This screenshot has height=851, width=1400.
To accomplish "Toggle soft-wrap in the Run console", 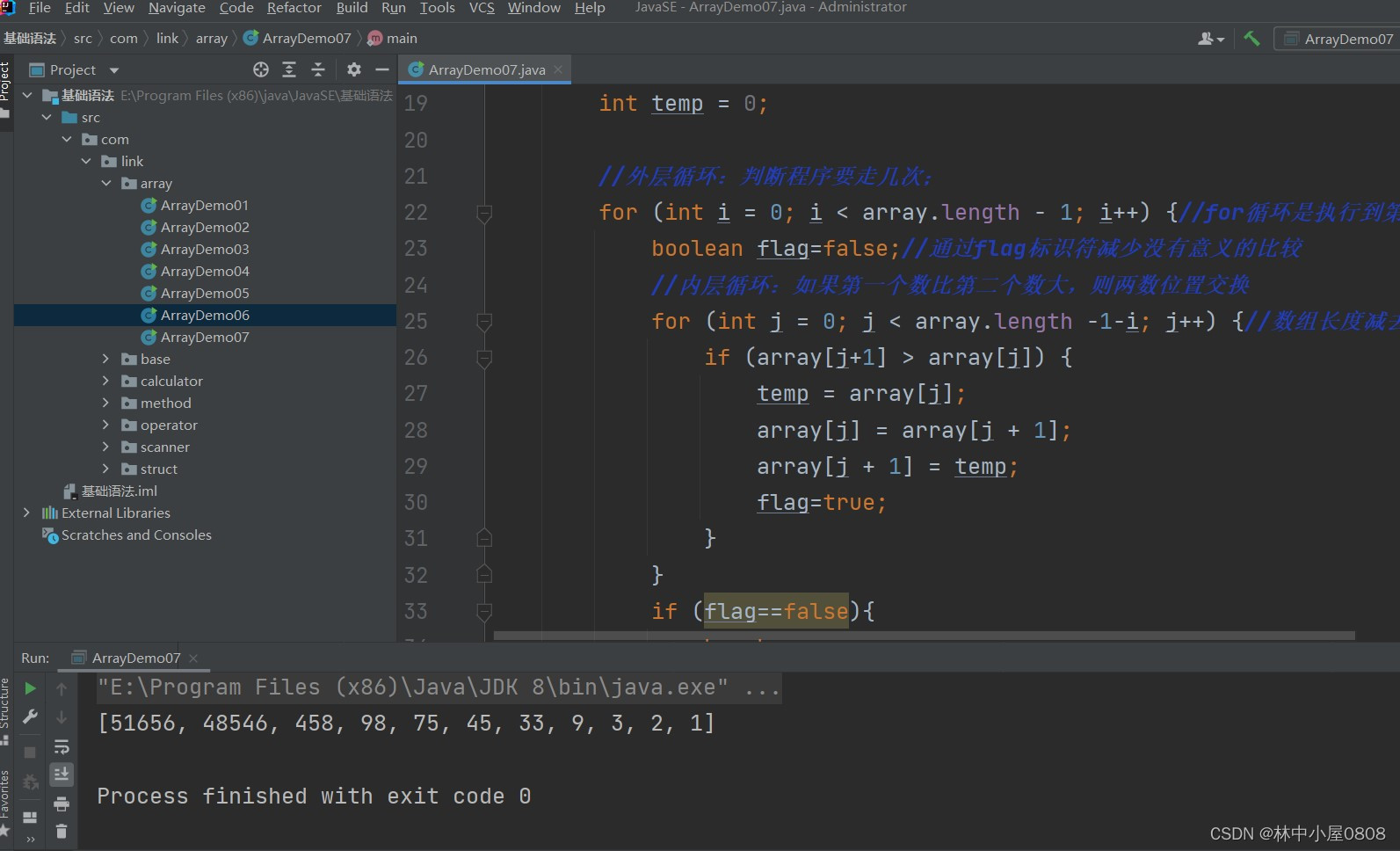I will 62,747.
